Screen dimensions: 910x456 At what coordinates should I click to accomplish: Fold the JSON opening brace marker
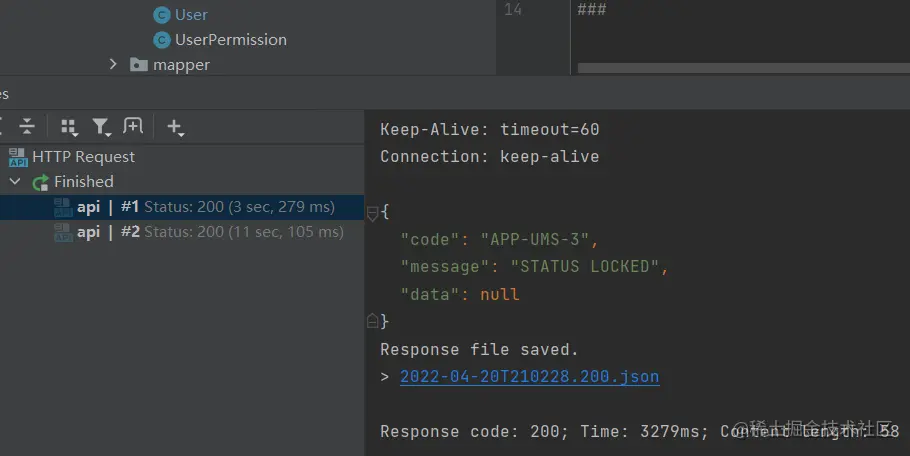pos(373,213)
